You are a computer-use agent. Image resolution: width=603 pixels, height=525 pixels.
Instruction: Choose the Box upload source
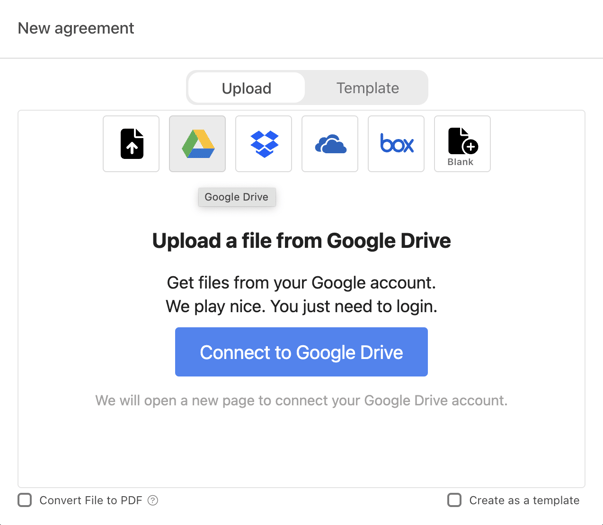[x=396, y=144]
